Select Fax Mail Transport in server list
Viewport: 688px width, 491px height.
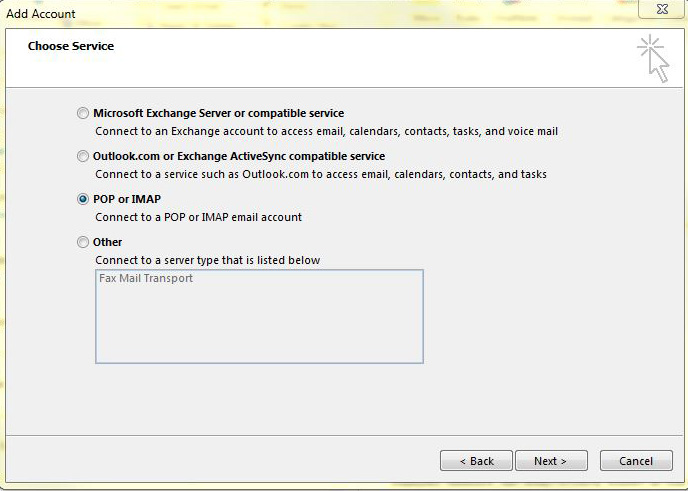[146, 278]
